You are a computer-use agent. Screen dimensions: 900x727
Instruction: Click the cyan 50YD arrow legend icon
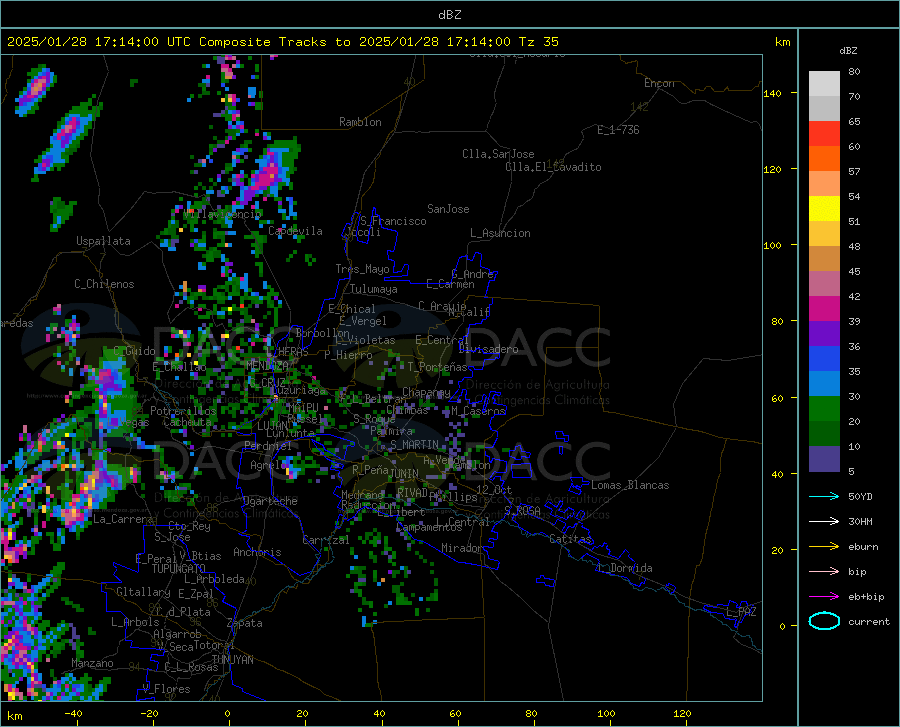(x=824, y=496)
